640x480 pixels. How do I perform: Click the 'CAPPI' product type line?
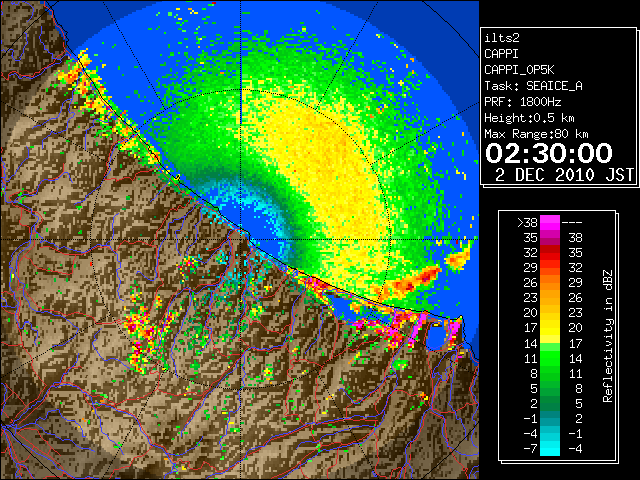click(501, 54)
